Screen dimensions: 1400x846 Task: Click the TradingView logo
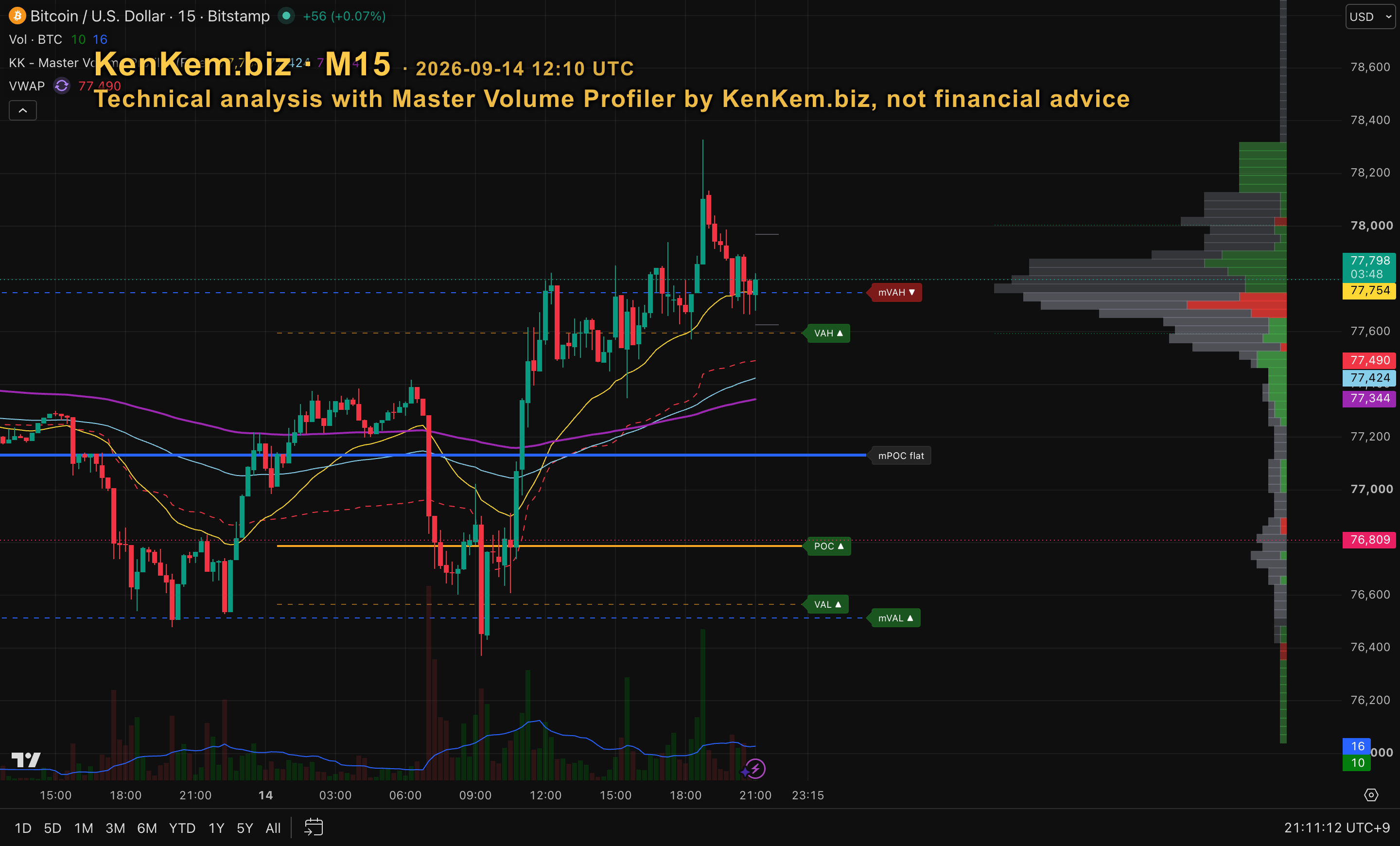pos(26,759)
